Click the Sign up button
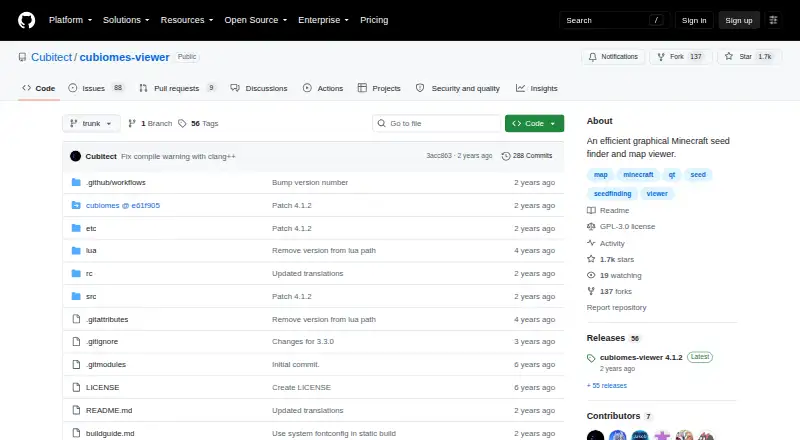 point(739,20)
